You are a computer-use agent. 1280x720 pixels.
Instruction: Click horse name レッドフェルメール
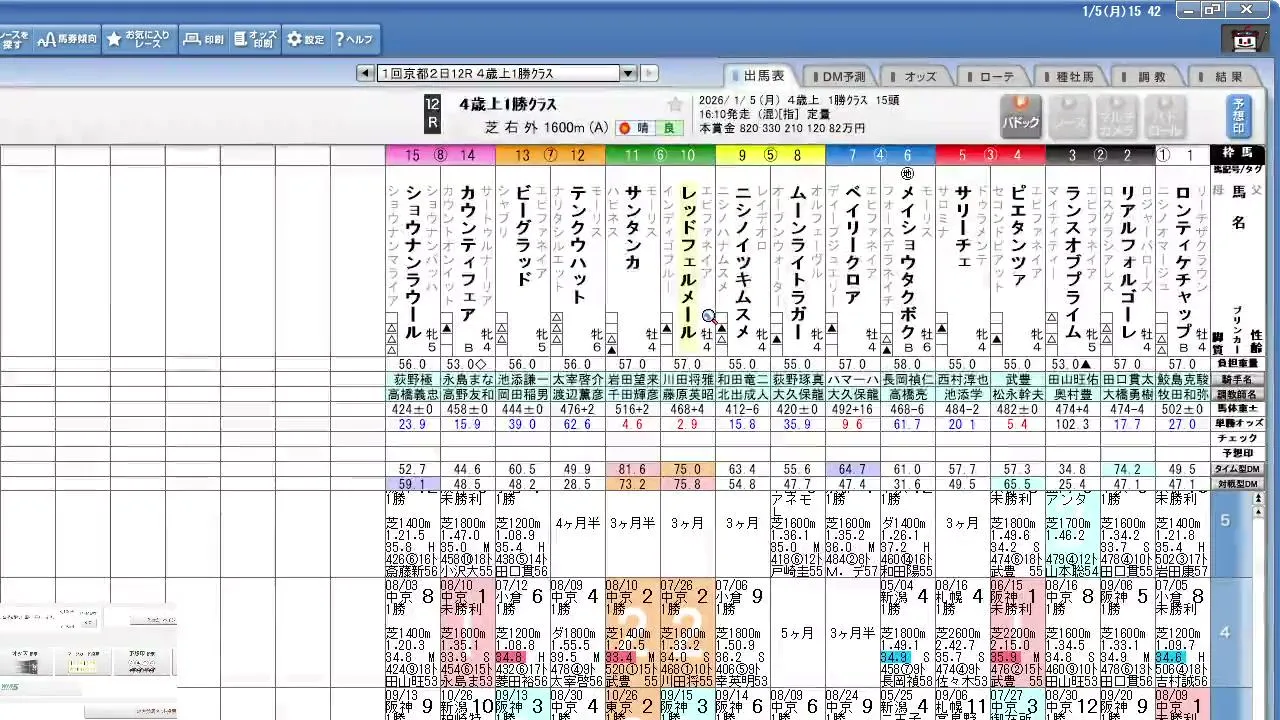point(687,262)
